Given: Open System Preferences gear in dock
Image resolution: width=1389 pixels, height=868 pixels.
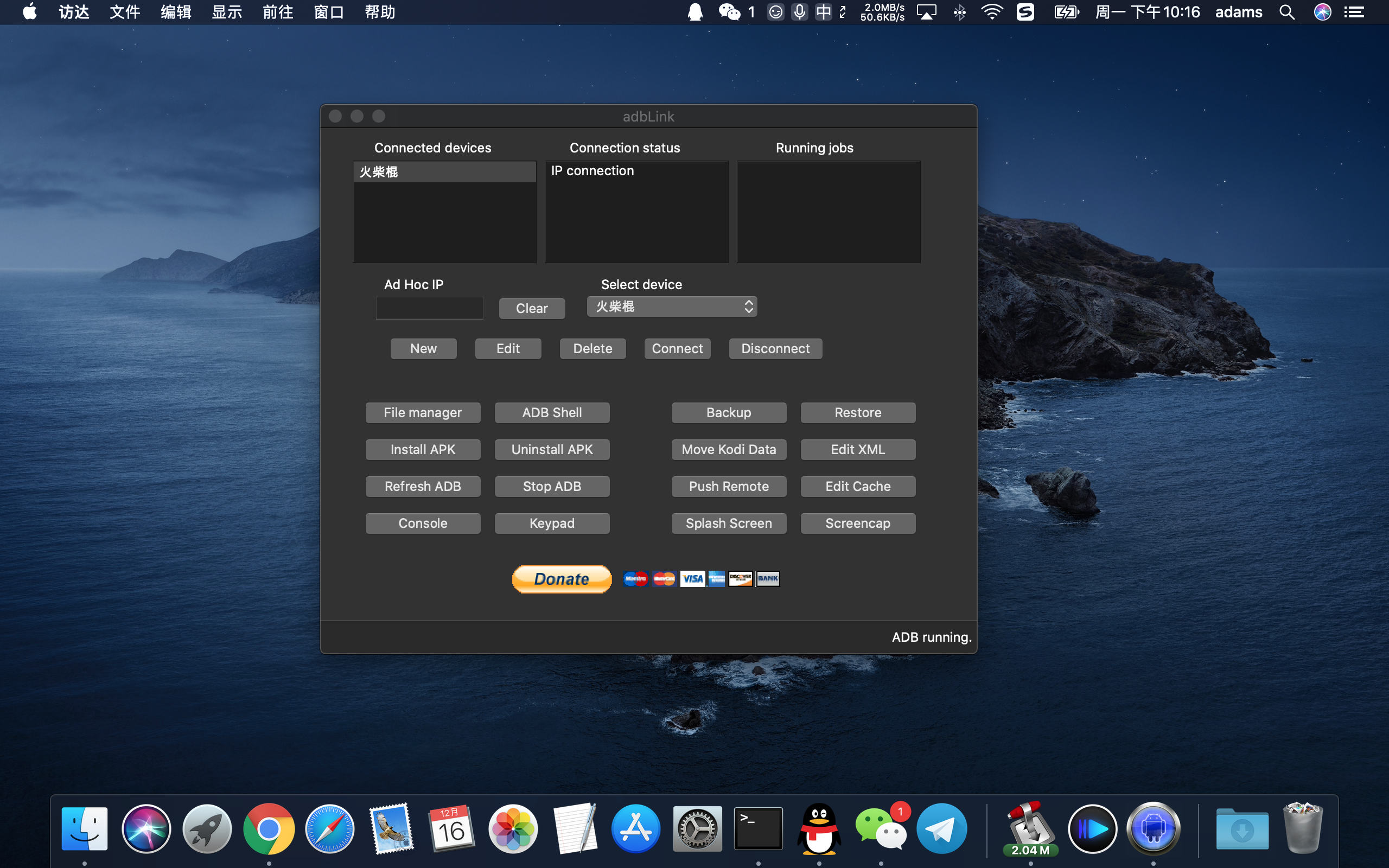Looking at the screenshot, I should click(x=697, y=828).
